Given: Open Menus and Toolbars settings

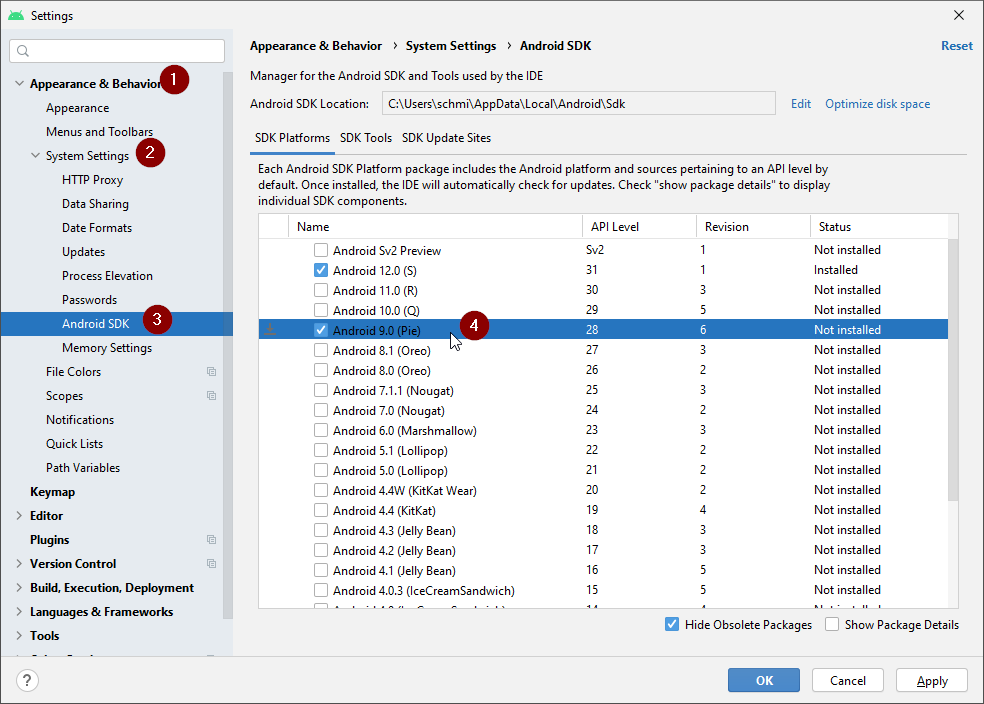Looking at the screenshot, I should tap(99, 132).
